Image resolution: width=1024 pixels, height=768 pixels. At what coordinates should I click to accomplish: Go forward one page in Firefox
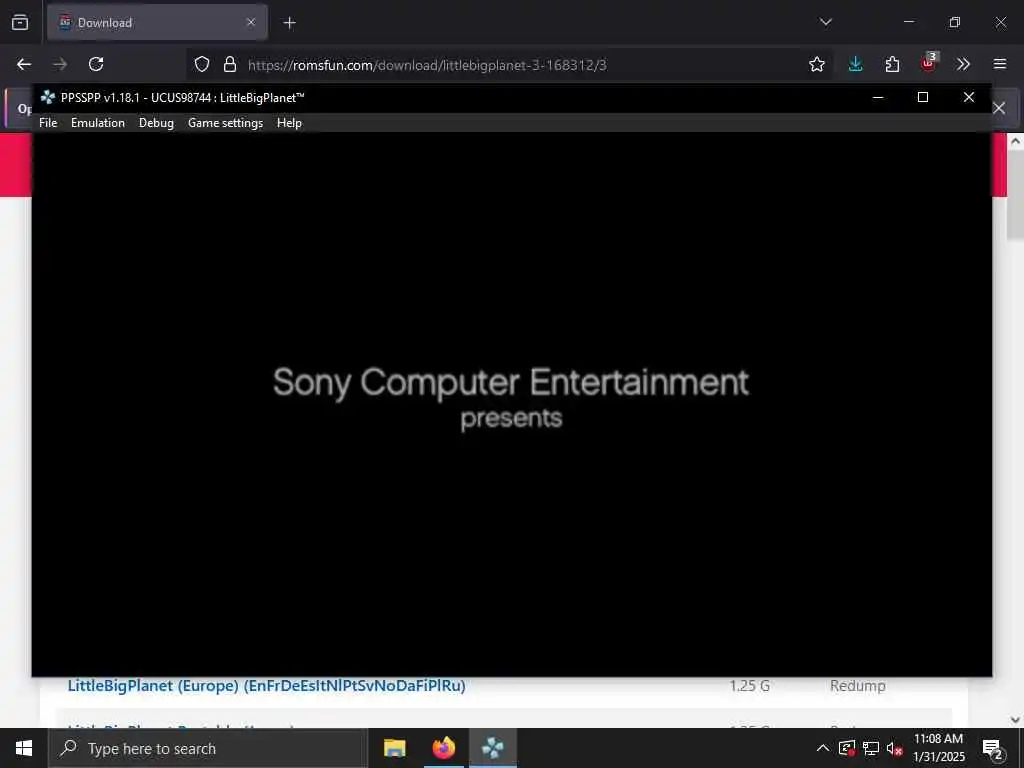(x=60, y=64)
